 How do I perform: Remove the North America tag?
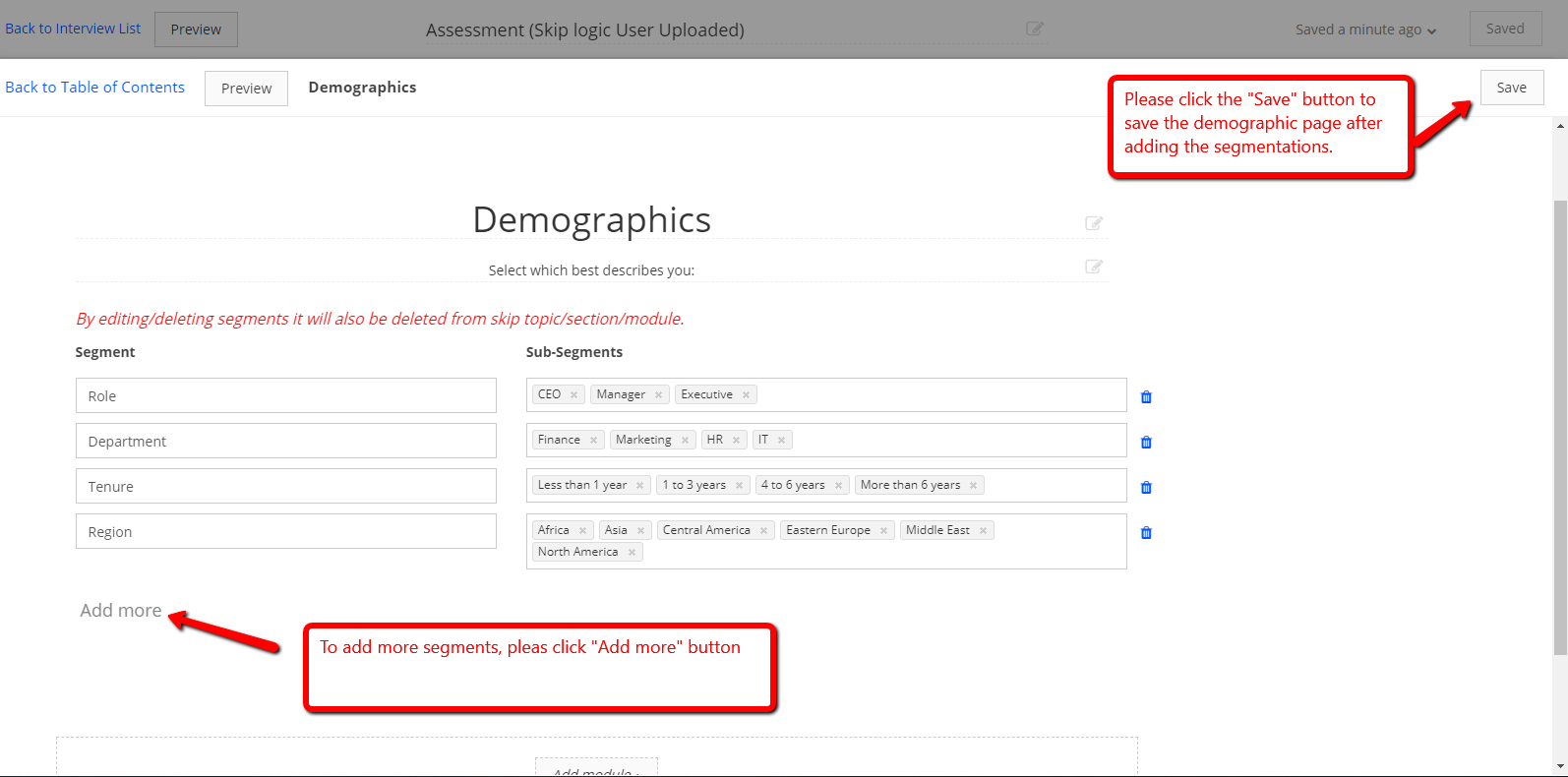(x=632, y=553)
